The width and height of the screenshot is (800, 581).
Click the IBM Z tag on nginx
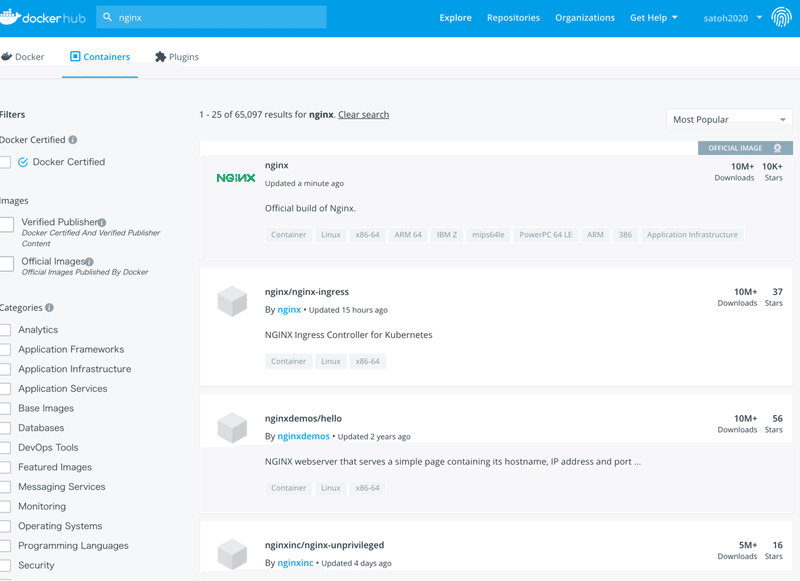446,235
